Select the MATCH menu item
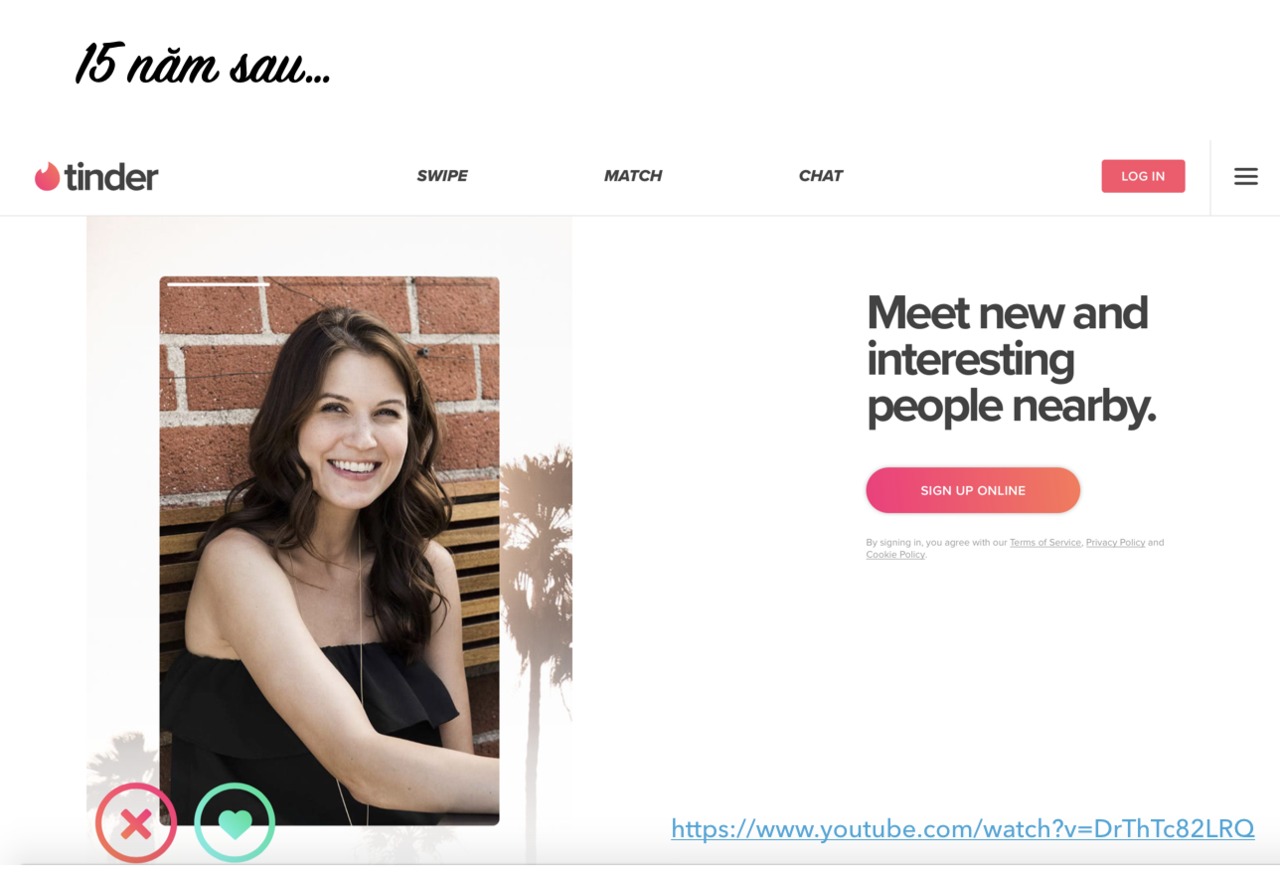This screenshot has width=1280, height=877. 633,176
